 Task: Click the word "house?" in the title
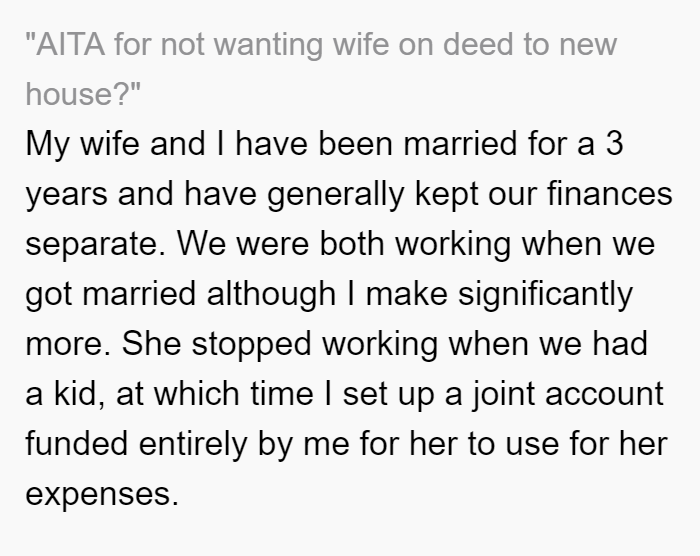pyautogui.click(x=83, y=94)
